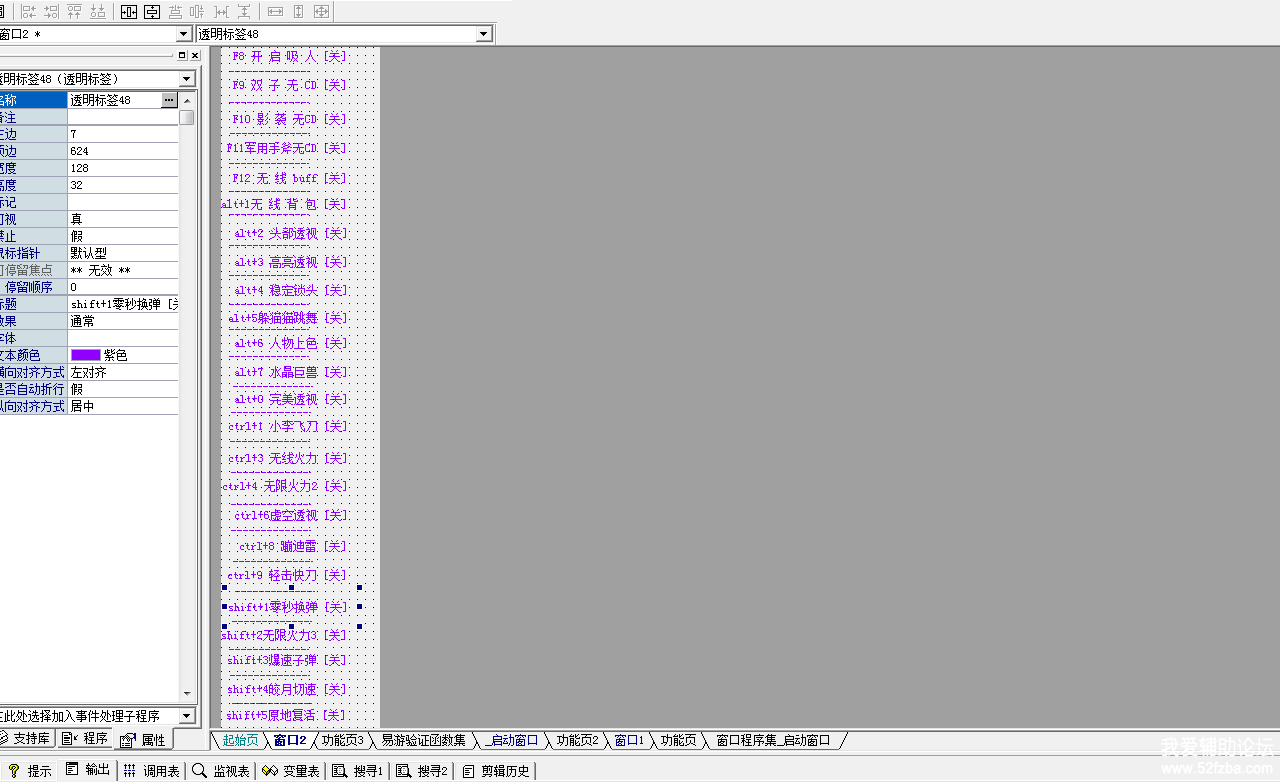This screenshot has width=1280, height=782.
Task: Select the top-edge value 624
Action: point(123,151)
